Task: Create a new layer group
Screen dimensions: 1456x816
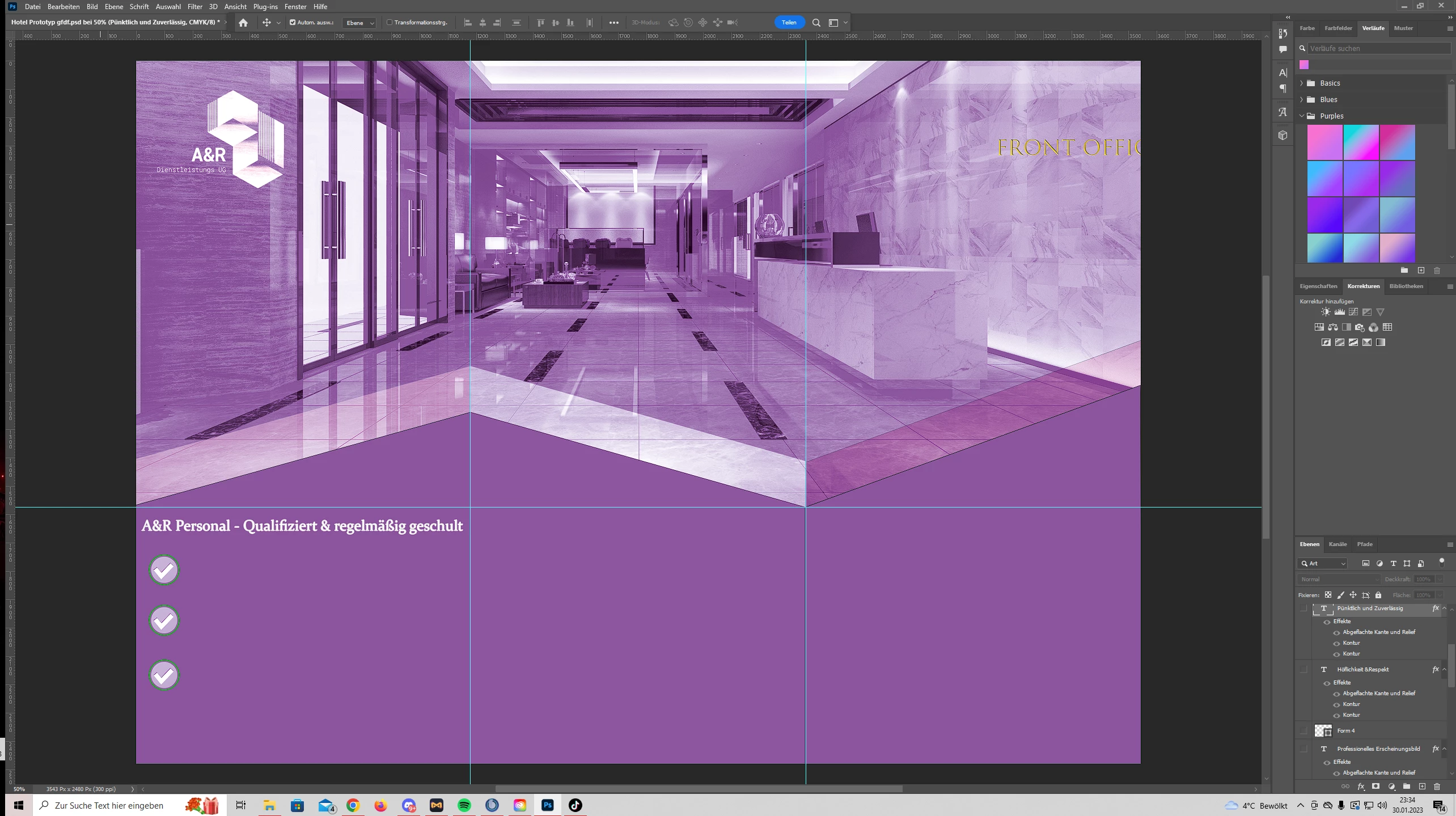Action: (1406, 787)
